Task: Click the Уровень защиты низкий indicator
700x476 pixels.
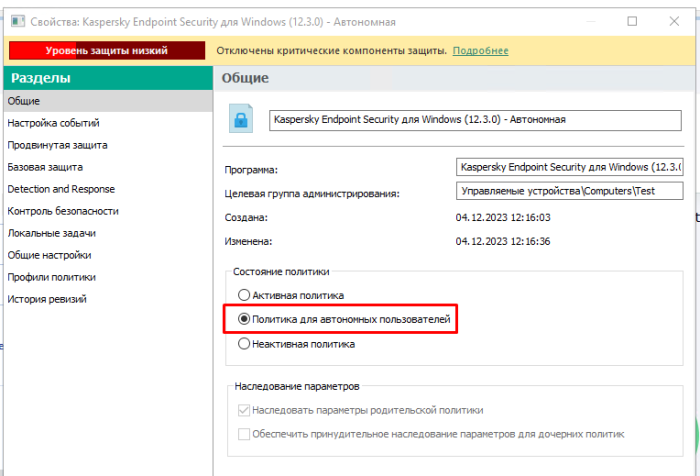Action: coord(107,50)
